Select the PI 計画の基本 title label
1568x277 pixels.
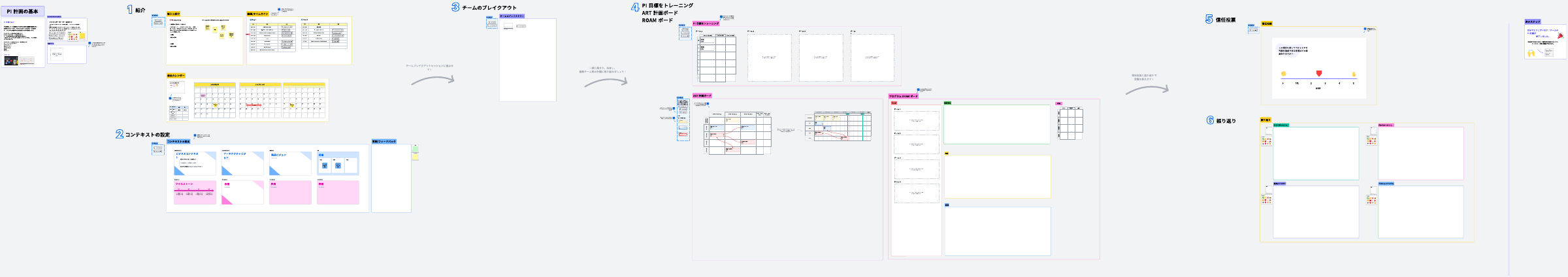click(x=23, y=11)
